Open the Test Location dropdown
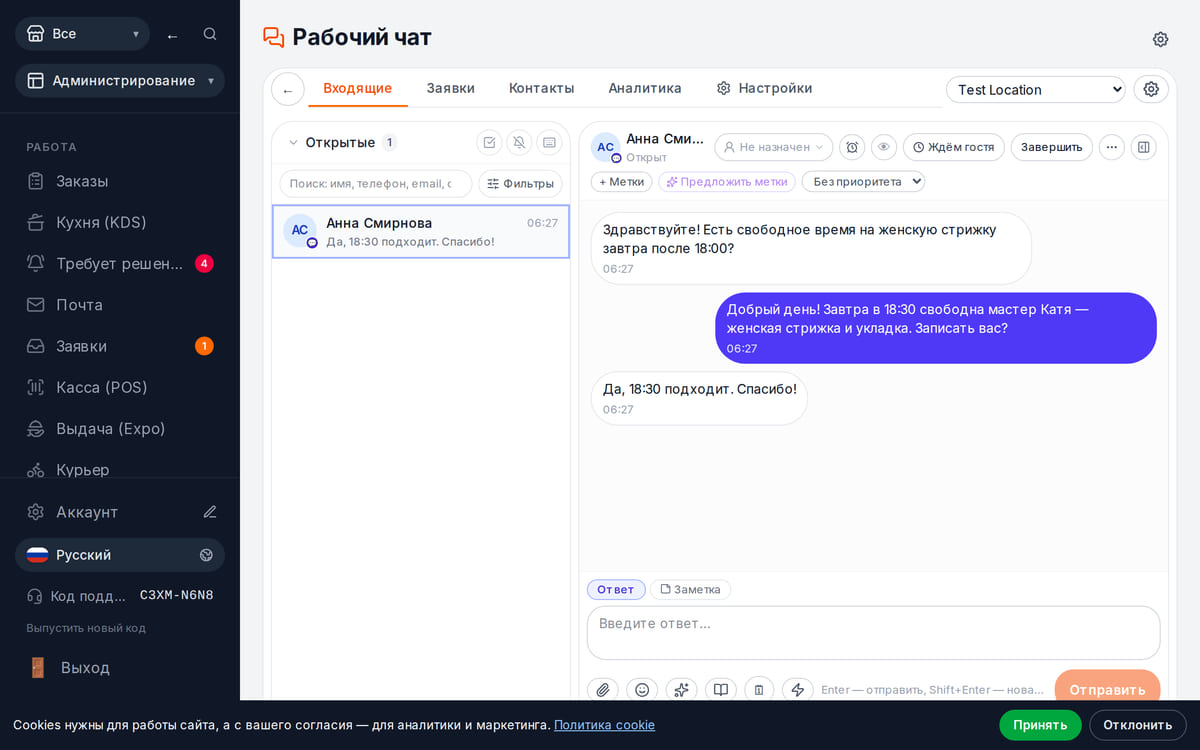1200x750 pixels. pos(1036,90)
